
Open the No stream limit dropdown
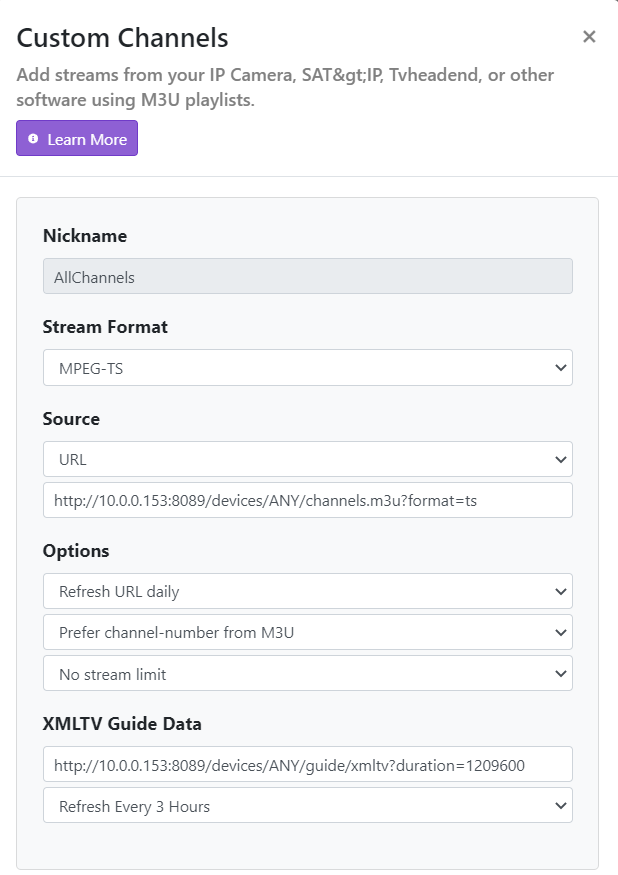[x=307, y=673]
